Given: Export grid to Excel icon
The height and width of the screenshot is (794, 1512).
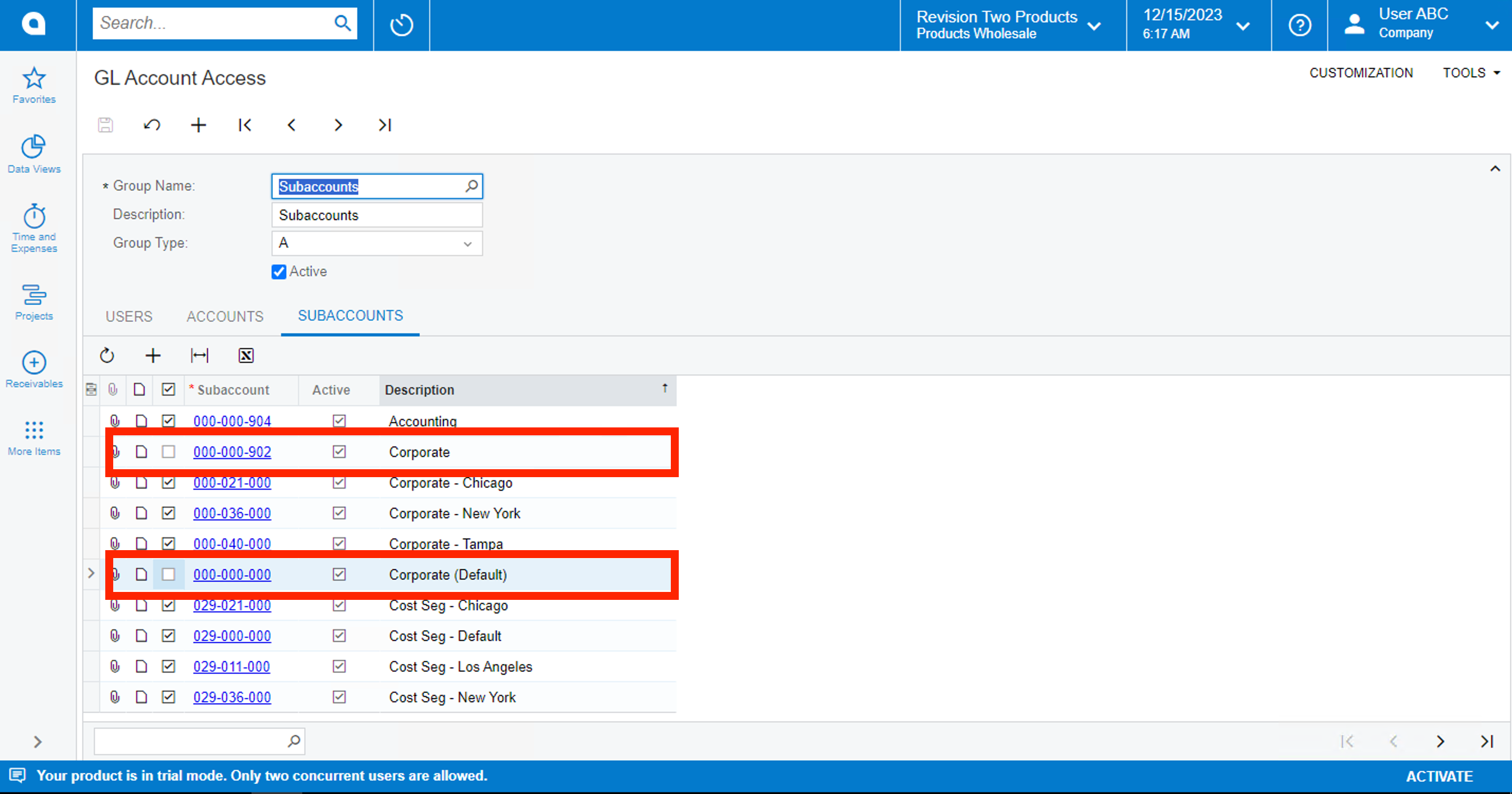Looking at the screenshot, I should (246, 355).
